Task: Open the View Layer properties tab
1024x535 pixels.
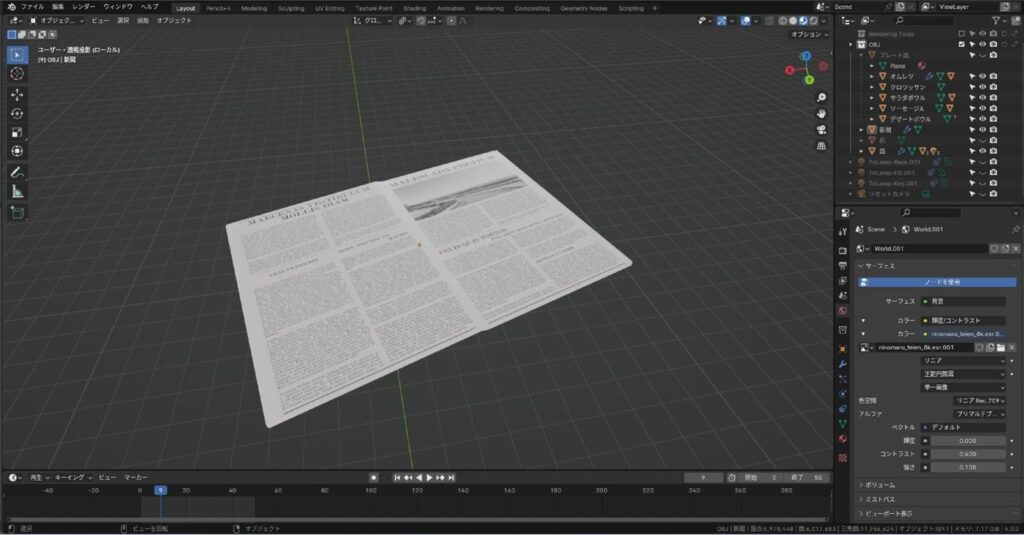Action: (x=842, y=280)
